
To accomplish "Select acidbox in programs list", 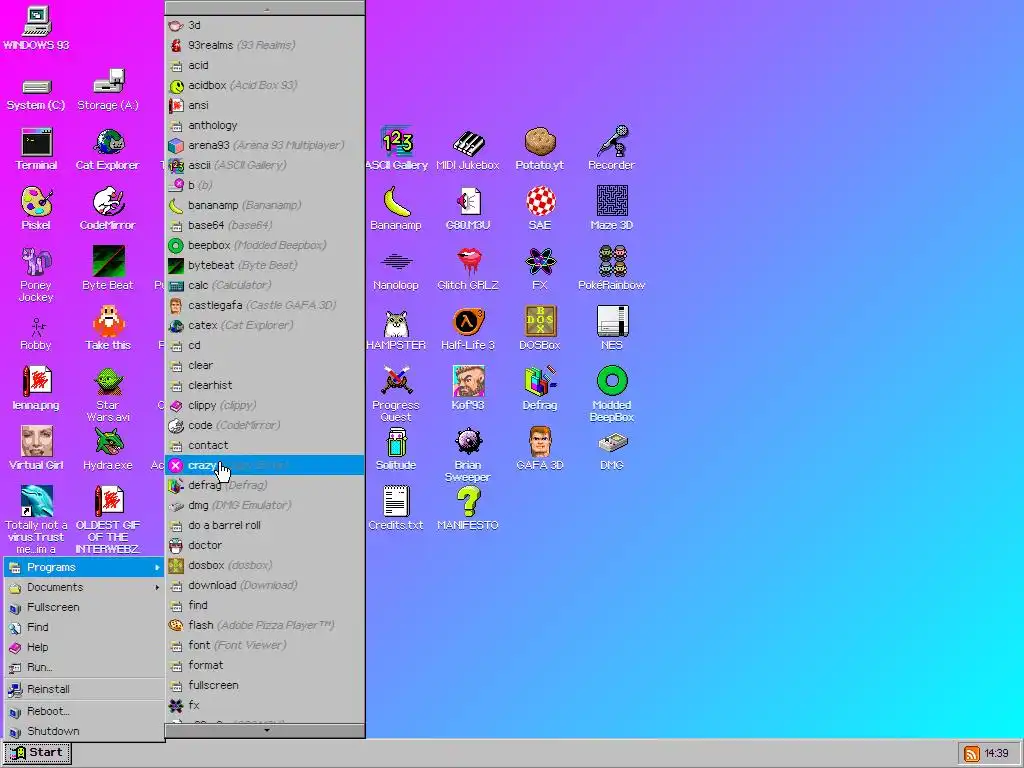I will 265,86.
